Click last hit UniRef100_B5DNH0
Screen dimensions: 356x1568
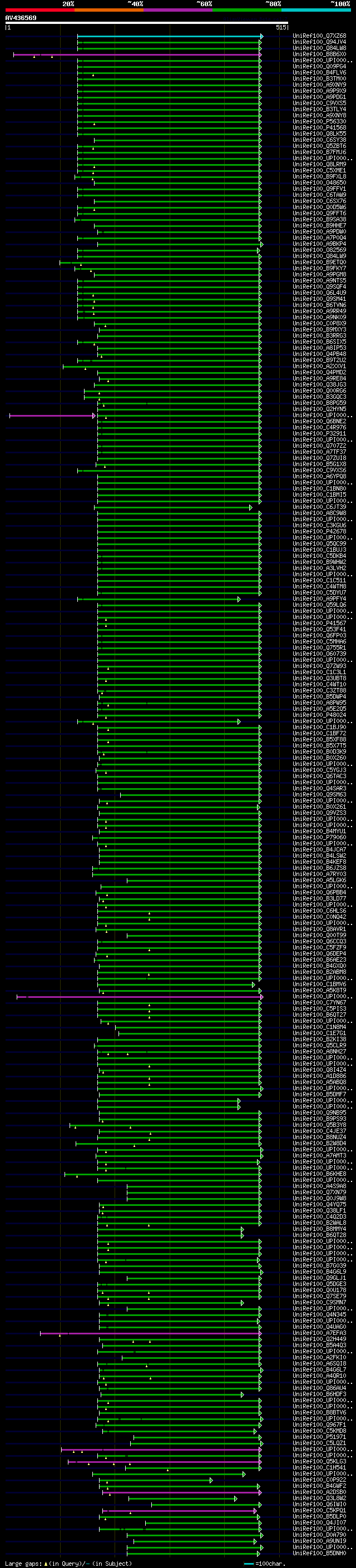[319, 1553]
